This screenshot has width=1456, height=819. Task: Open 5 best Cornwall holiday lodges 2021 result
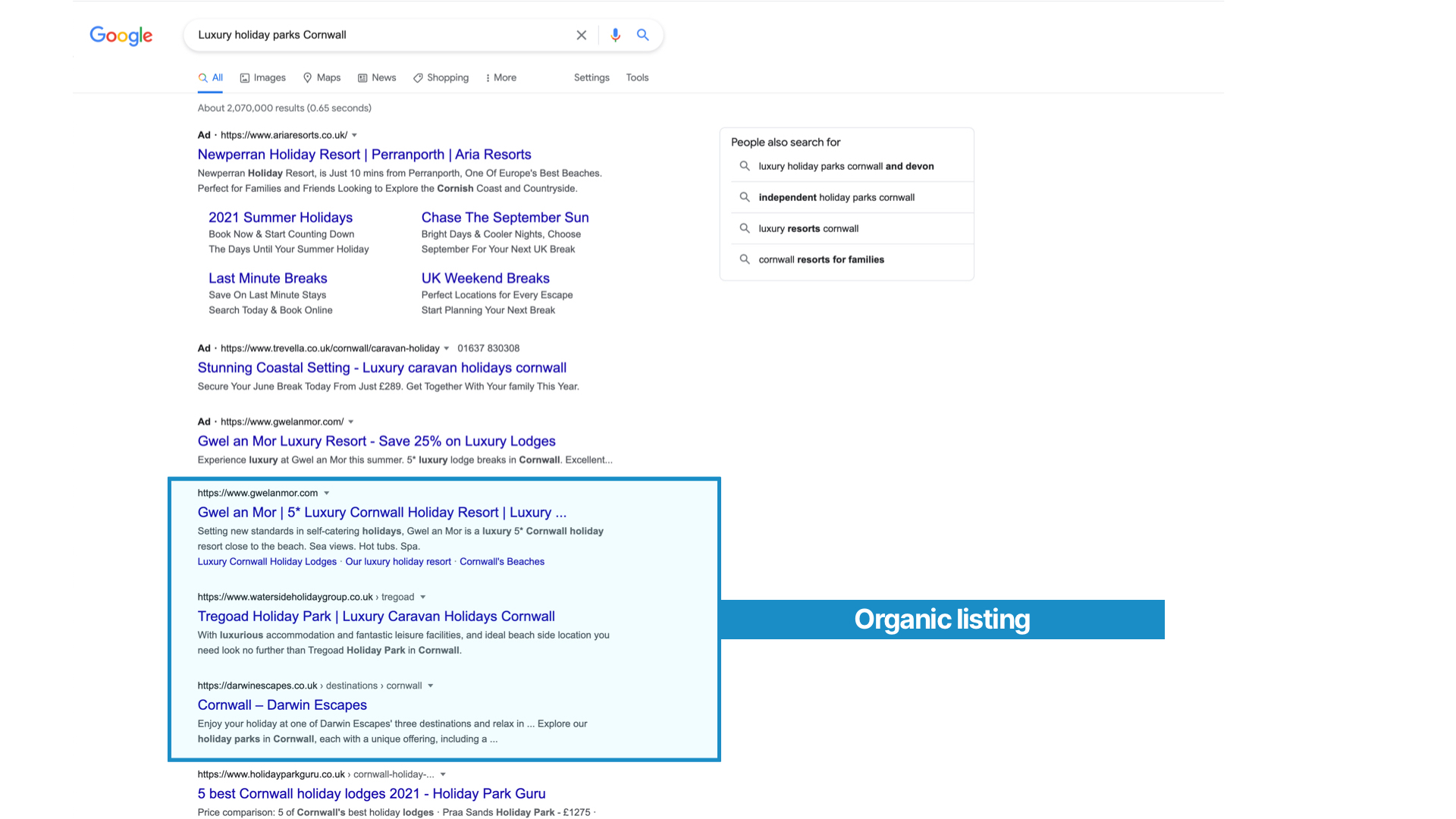click(x=372, y=794)
